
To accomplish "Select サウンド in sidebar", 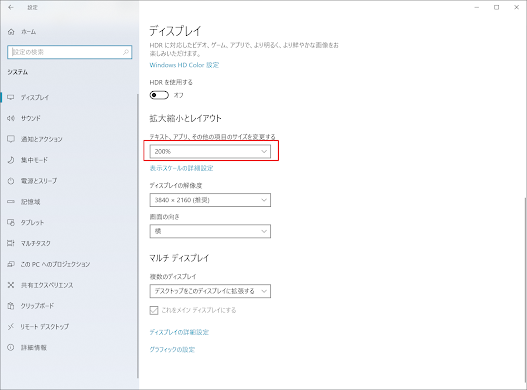I will (31, 118).
